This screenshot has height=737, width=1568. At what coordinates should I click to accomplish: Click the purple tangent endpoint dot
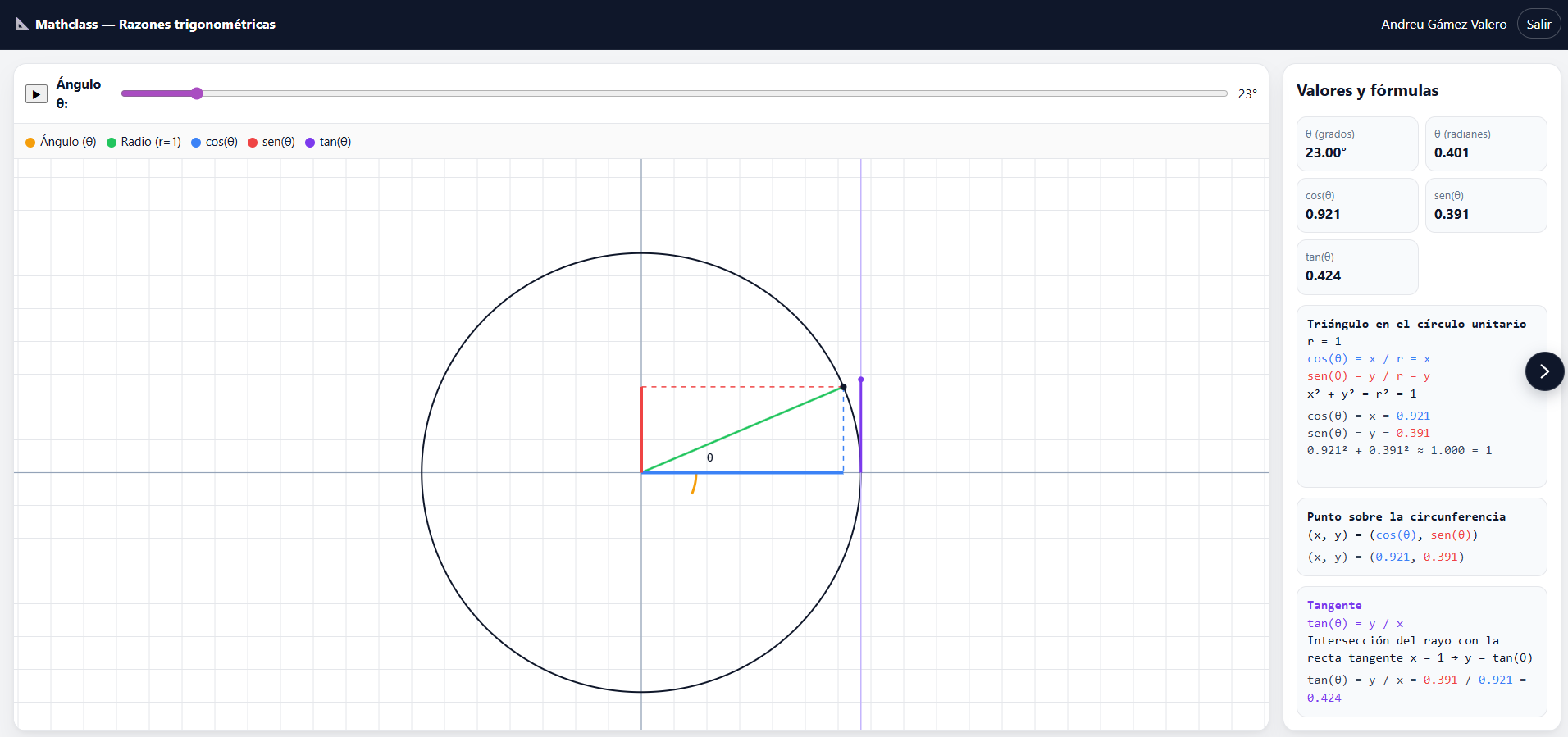860,380
